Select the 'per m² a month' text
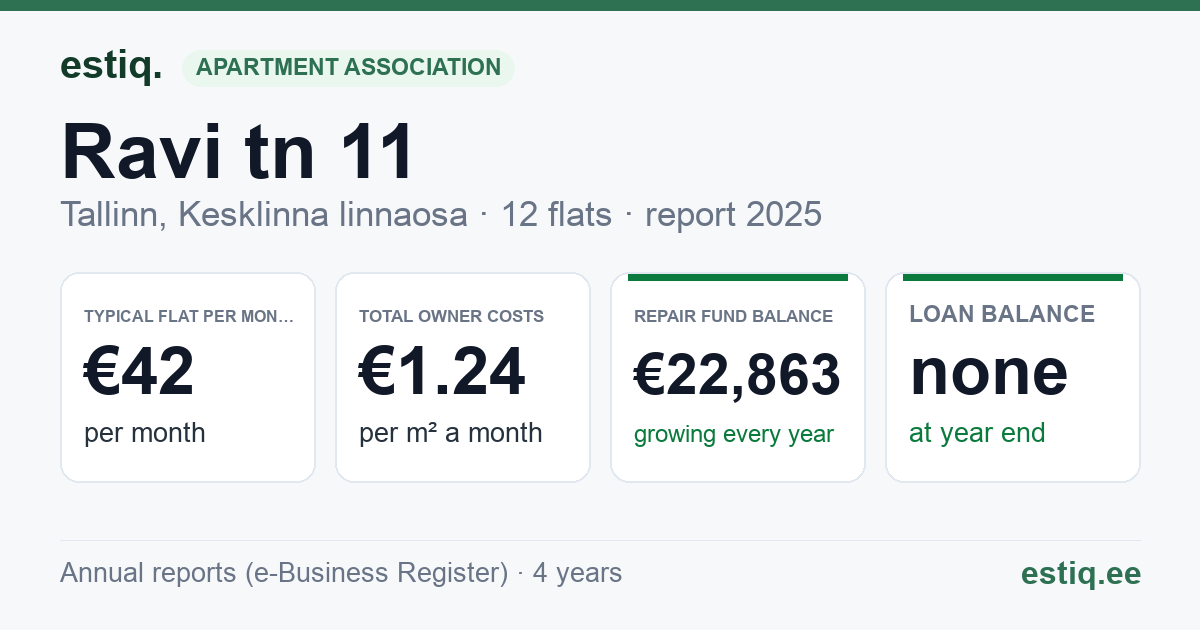 click(451, 433)
